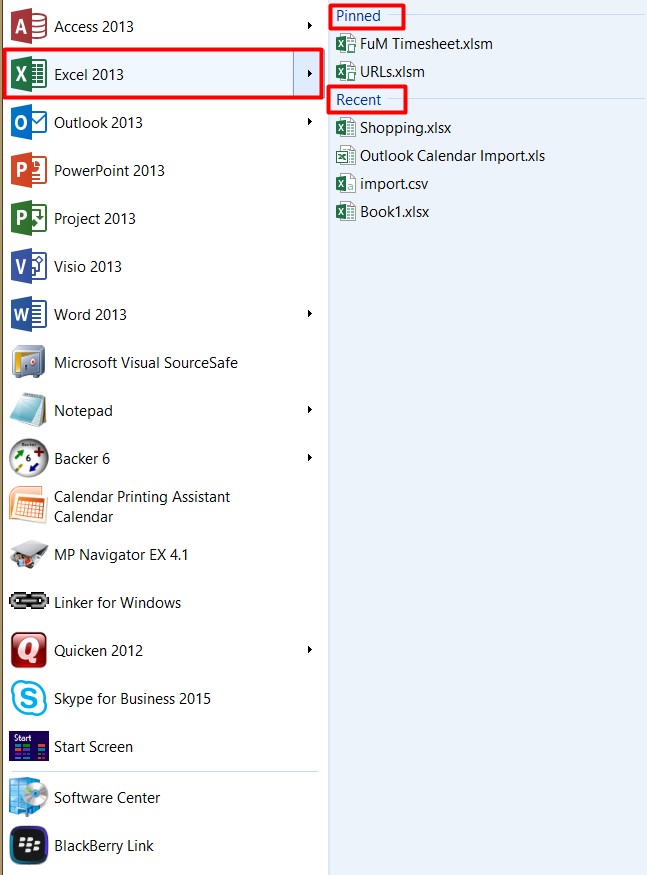Open the Quicken 2012 icon
This screenshot has width=647, height=875.
(x=28, y=650)
